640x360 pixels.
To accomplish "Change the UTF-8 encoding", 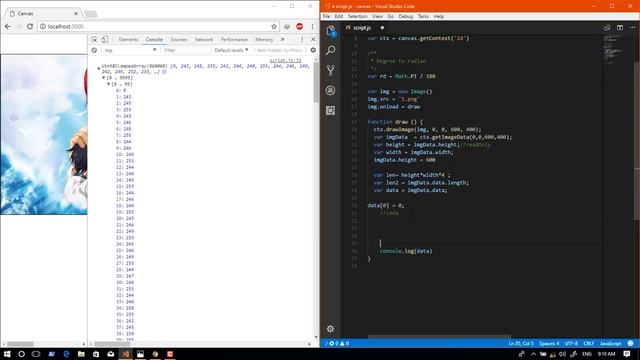I will pos(571,343).
